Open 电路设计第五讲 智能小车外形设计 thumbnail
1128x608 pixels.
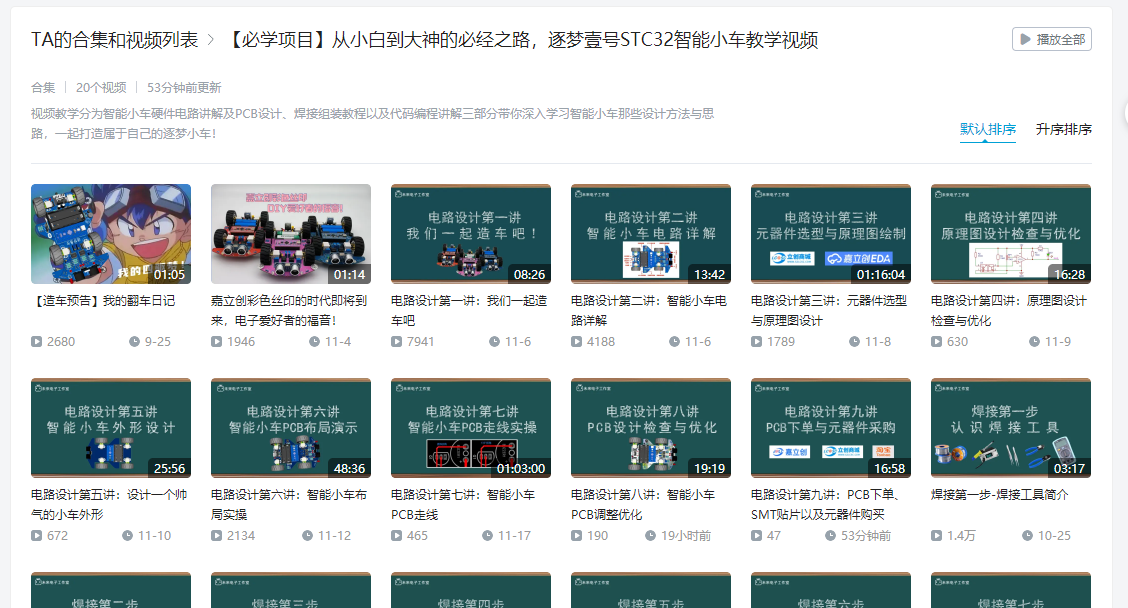point(111,428)
